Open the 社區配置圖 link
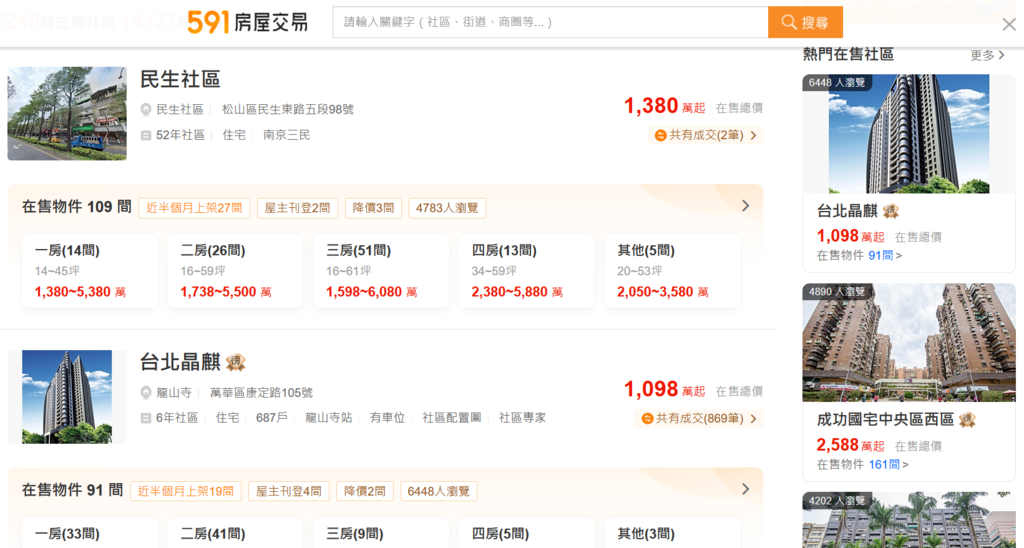Image resolution: width=1024 pixels, height=548 pixels. [x=451, y=418]
